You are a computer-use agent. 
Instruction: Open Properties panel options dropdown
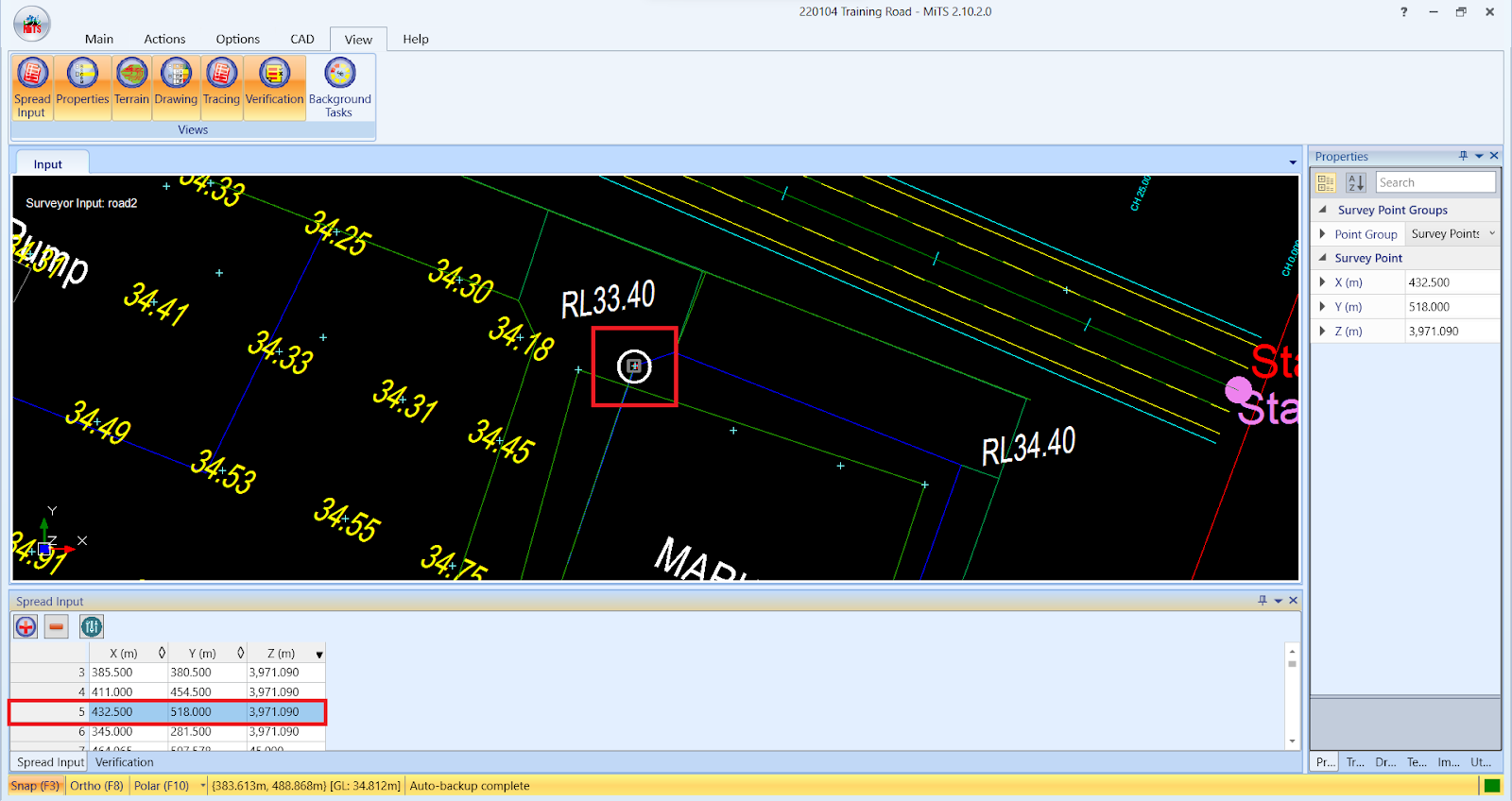pyautogui.click(x=1479, y=156)
